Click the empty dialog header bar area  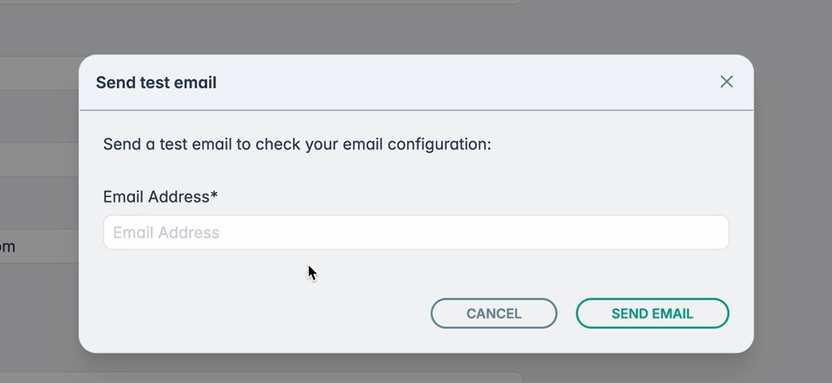click(x=467, y=82)
